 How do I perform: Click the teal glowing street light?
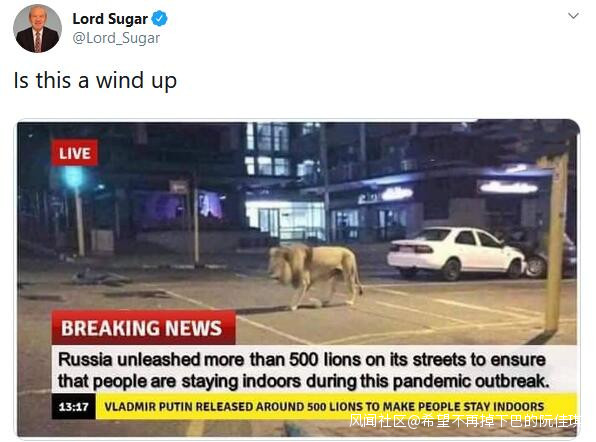click(x=74, y=177)
